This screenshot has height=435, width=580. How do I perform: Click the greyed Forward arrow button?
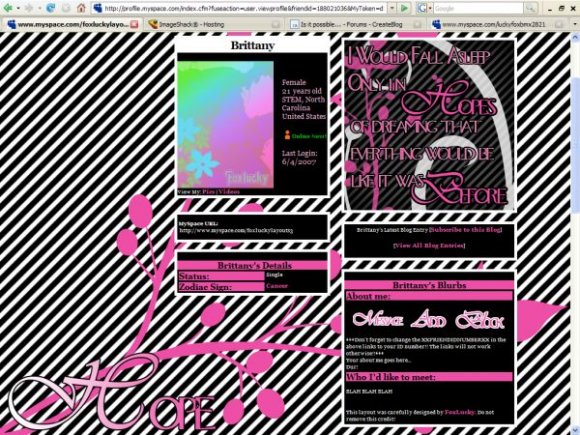point(29,7)
